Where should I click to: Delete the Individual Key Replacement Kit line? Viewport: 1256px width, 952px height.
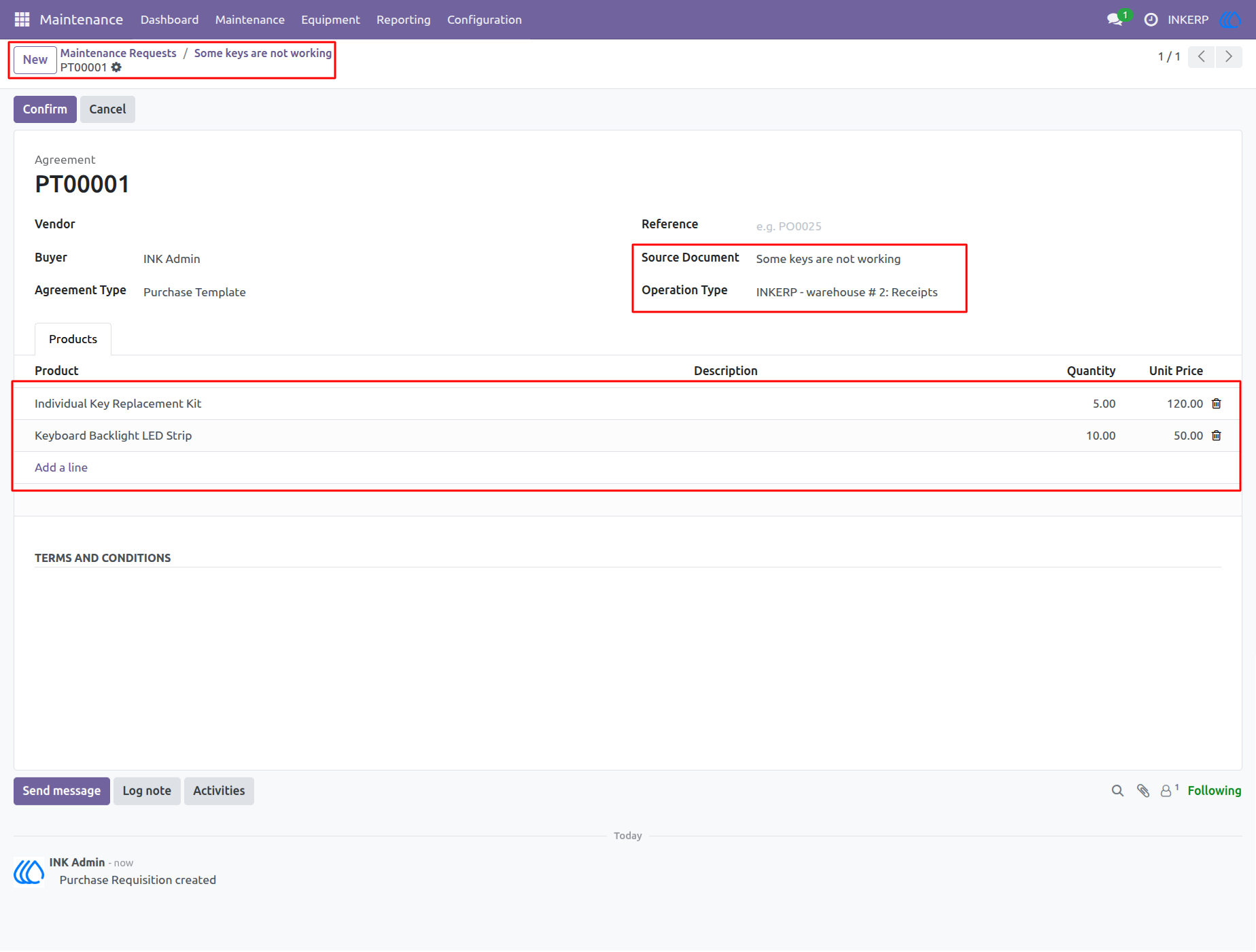[1217, 404]
